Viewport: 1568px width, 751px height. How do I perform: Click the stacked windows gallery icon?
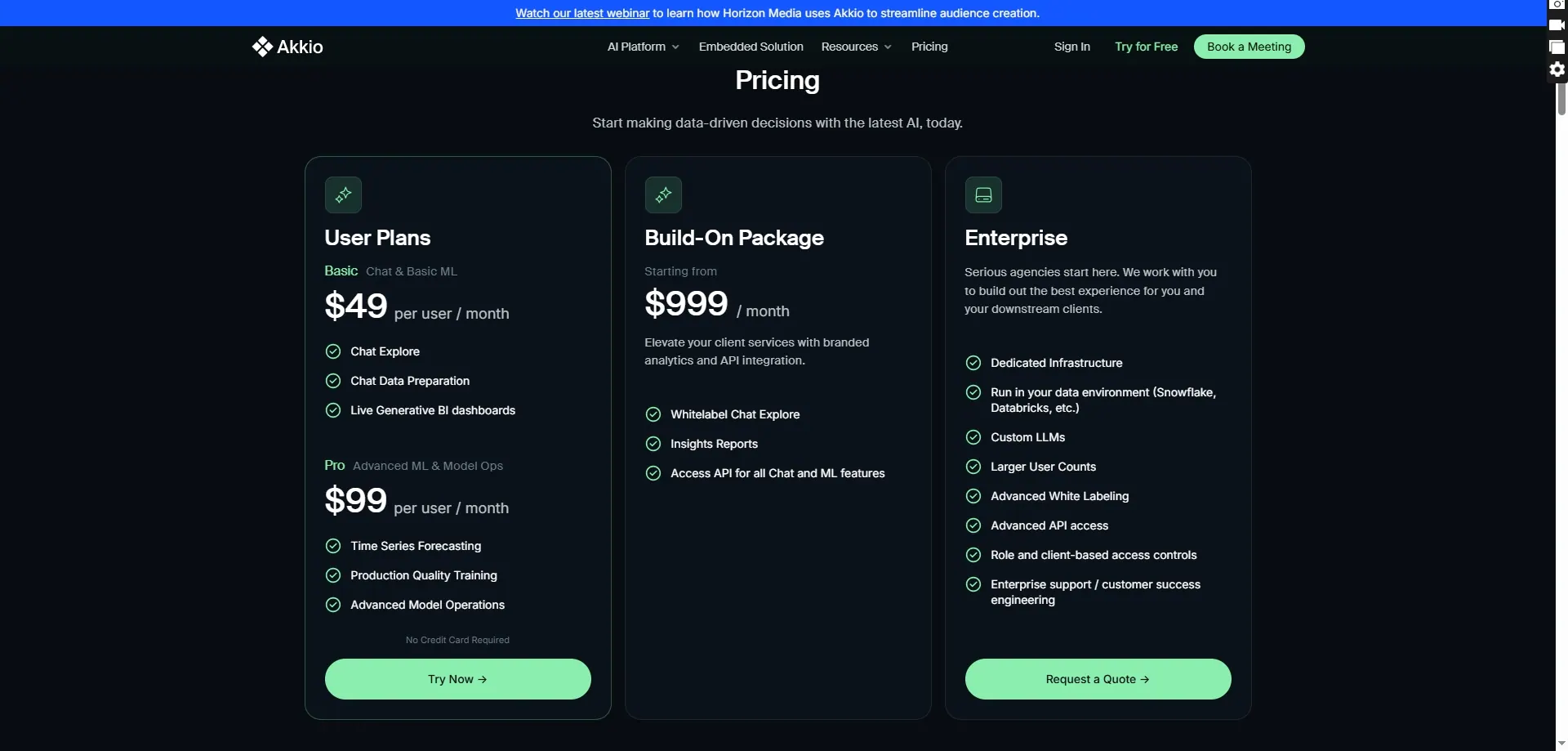1557,47
